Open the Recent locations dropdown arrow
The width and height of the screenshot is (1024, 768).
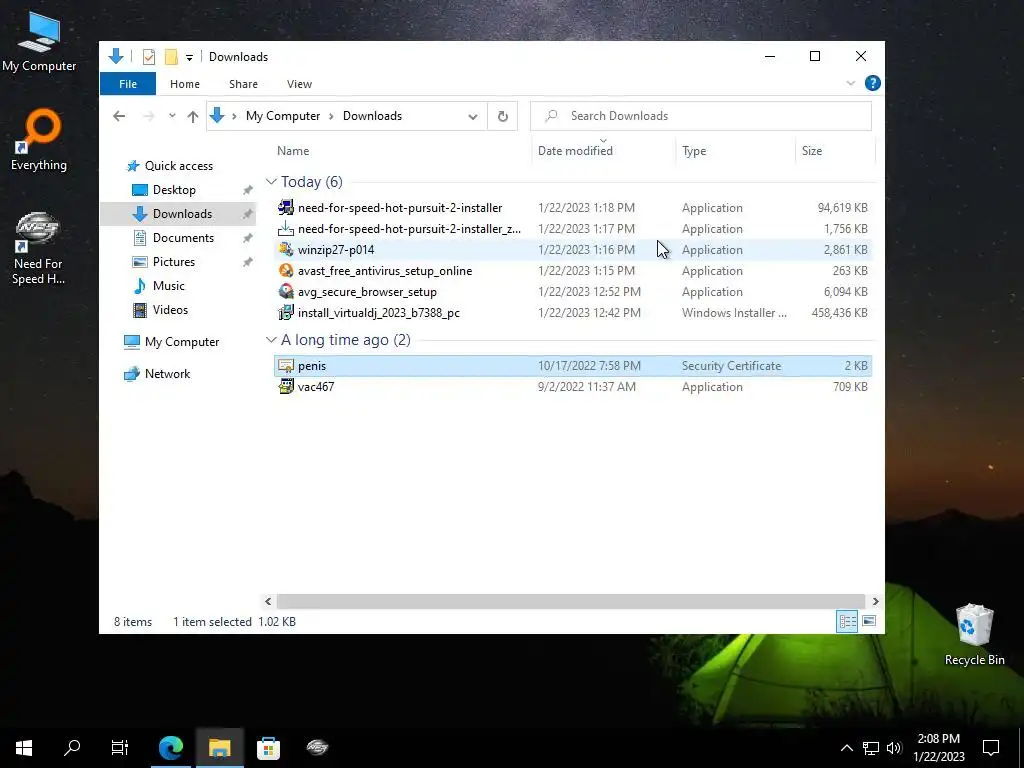coord(172,116)
